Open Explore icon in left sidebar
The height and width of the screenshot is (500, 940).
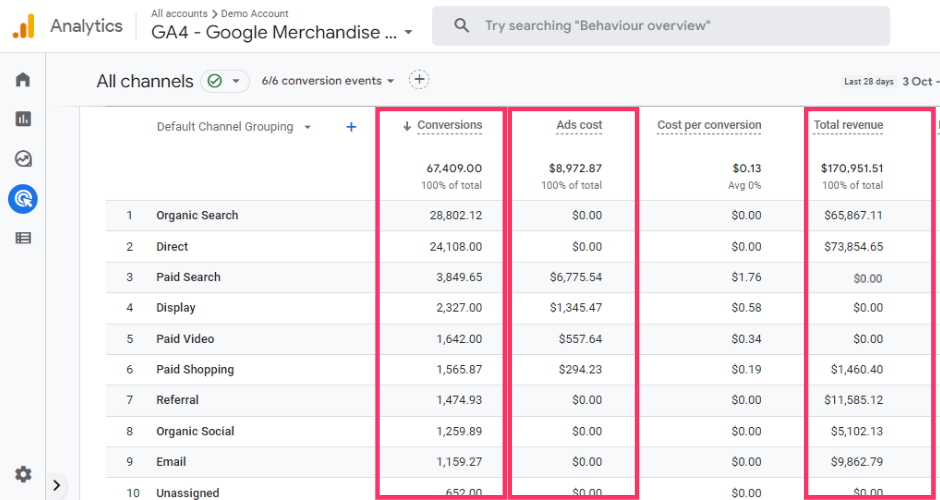coord(22,159)
